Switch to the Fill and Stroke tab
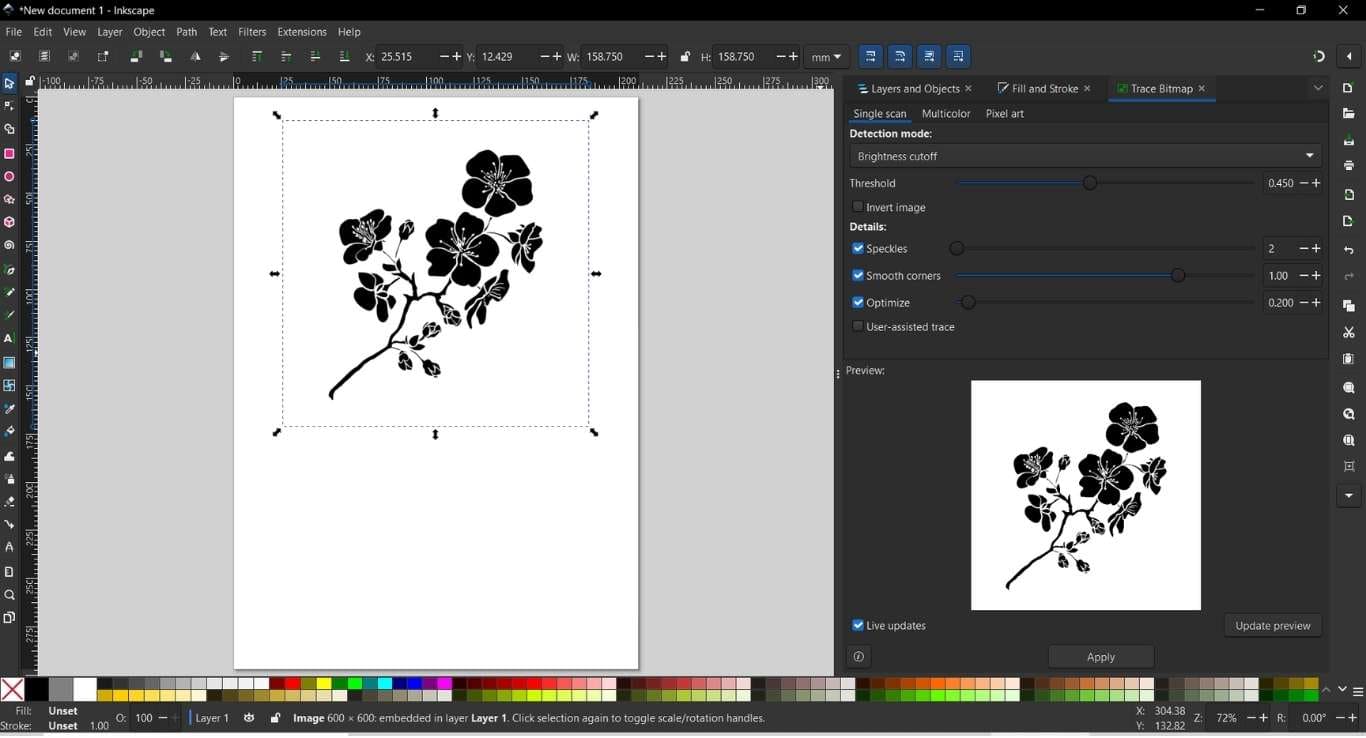The width and height of the screenshot is (1366, 738). pos(1045,89)
